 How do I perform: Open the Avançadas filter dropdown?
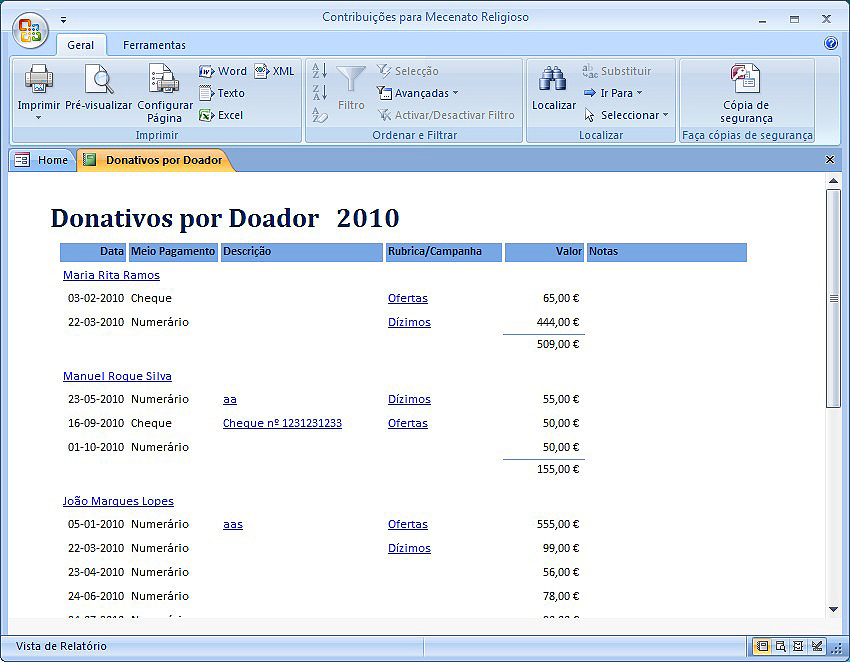[417, 93]
